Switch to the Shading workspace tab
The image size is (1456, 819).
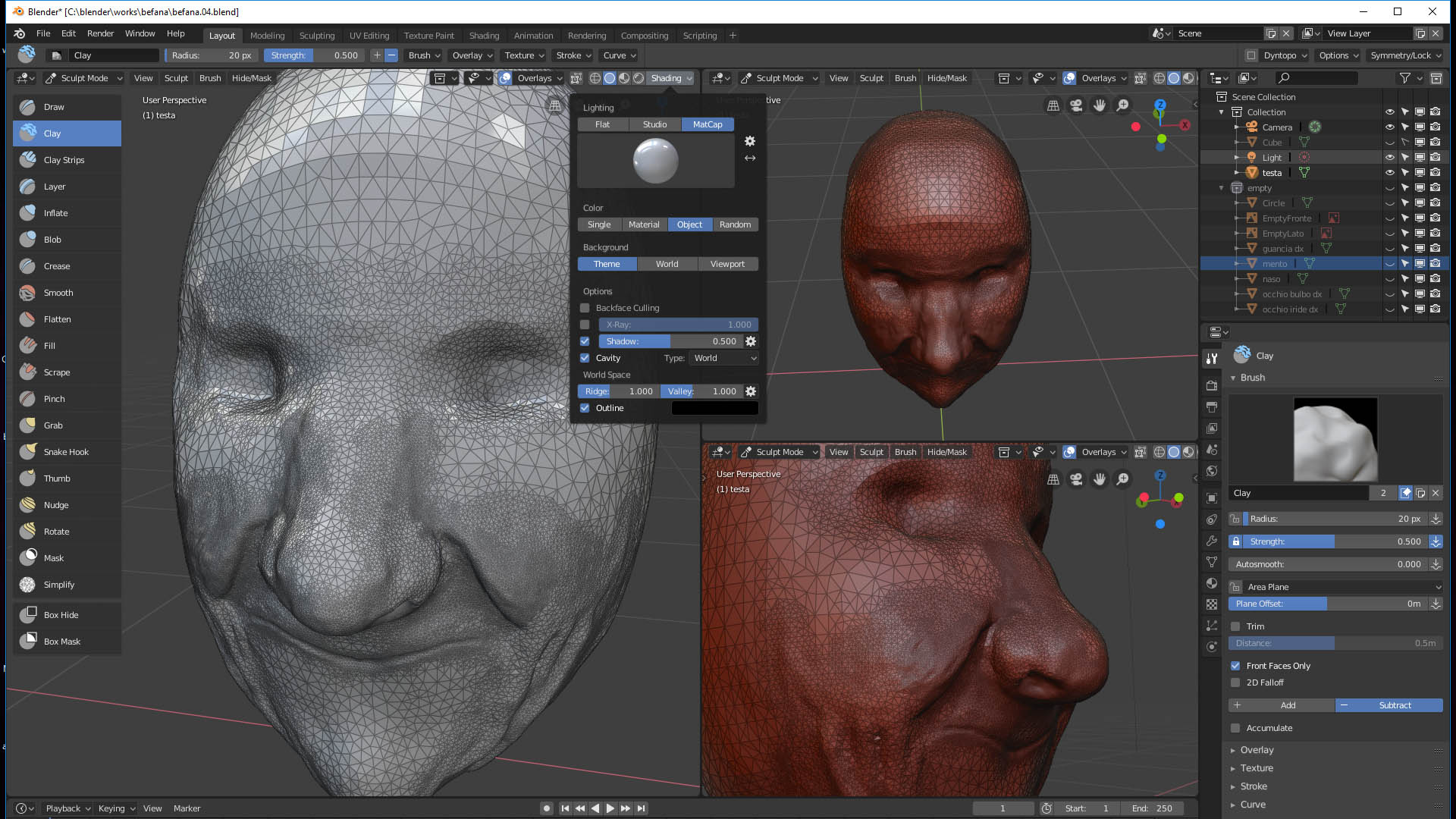[484, 36]
